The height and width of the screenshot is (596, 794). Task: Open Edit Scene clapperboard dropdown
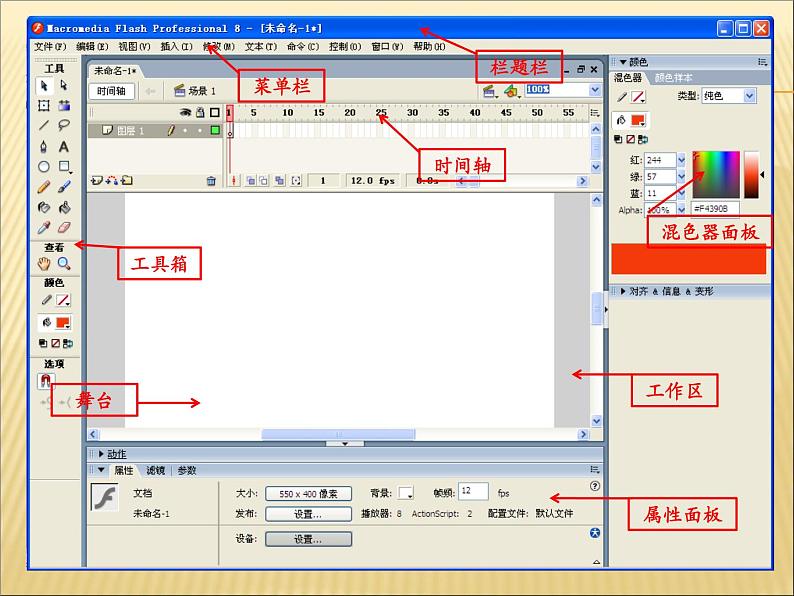point(490,92)
